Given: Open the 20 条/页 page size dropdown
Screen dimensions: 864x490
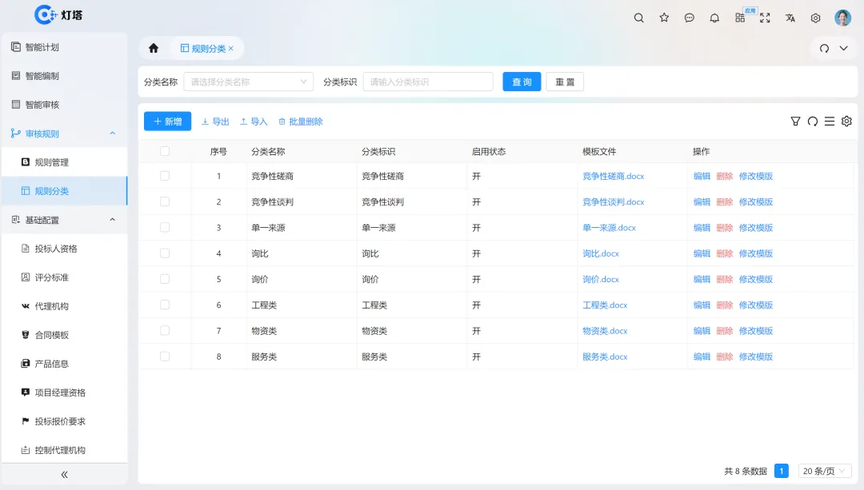Looking at the screenshot, I should tap(824, 471).
